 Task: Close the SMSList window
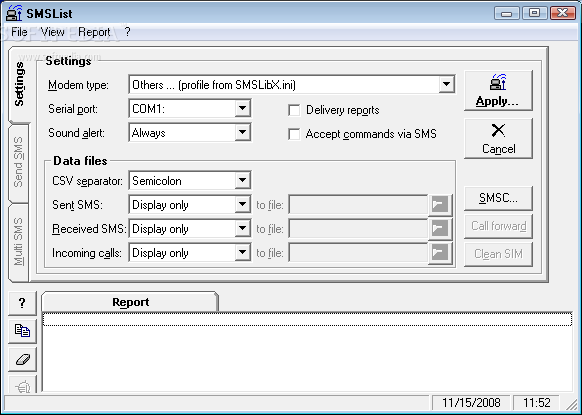563,13
